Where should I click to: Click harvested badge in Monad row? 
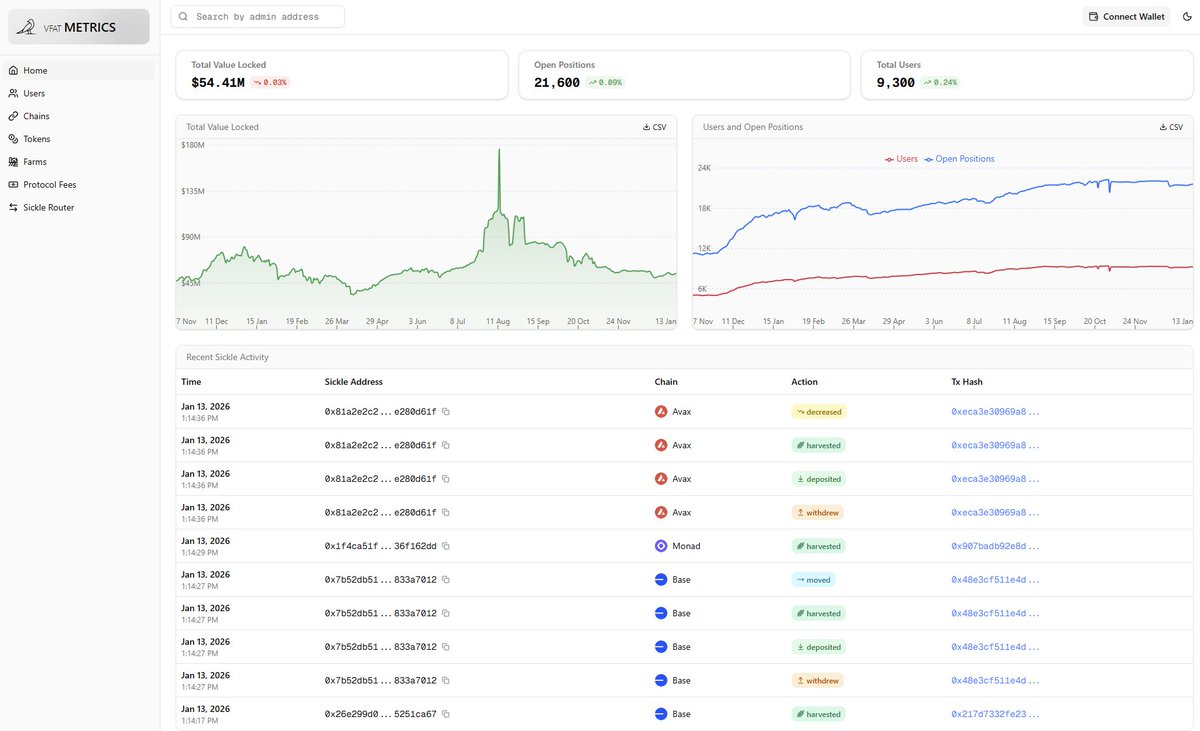click(818, 546)
